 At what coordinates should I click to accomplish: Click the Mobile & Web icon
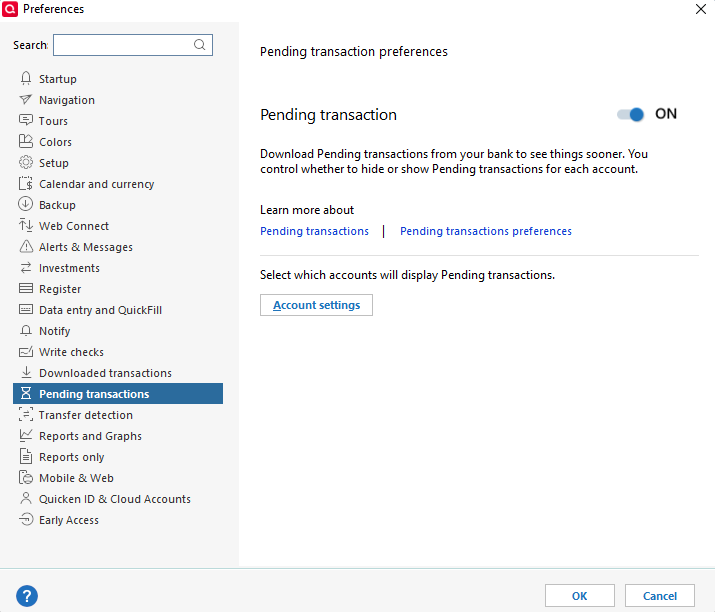(x=26, y=477)
